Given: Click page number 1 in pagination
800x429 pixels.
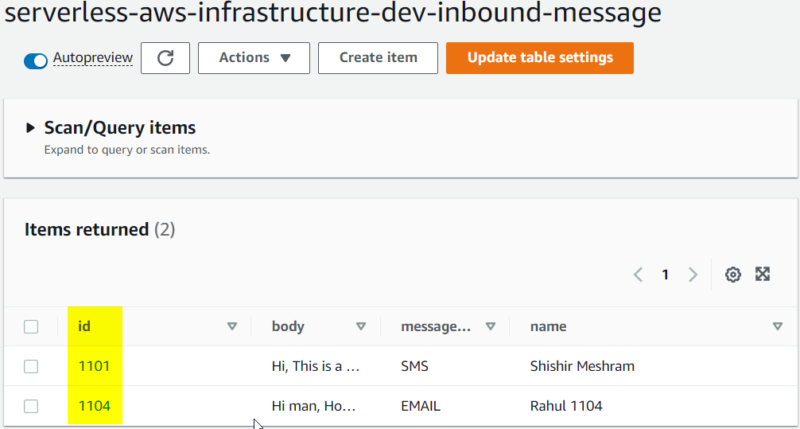Looking at the screenshot, I should pos(665,275).
